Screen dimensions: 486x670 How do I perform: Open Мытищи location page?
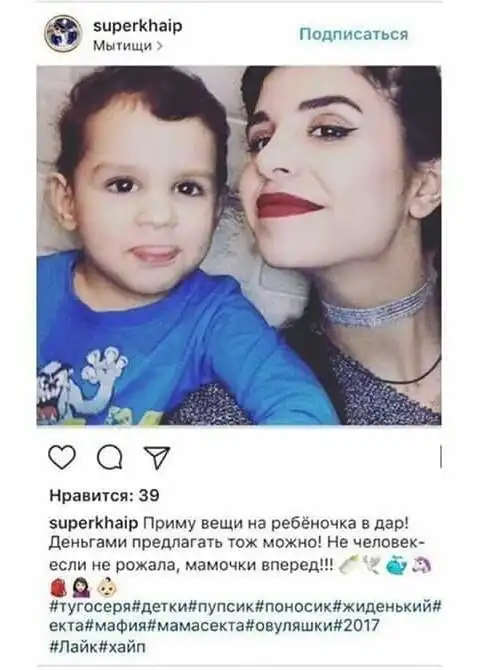point(123,45)
